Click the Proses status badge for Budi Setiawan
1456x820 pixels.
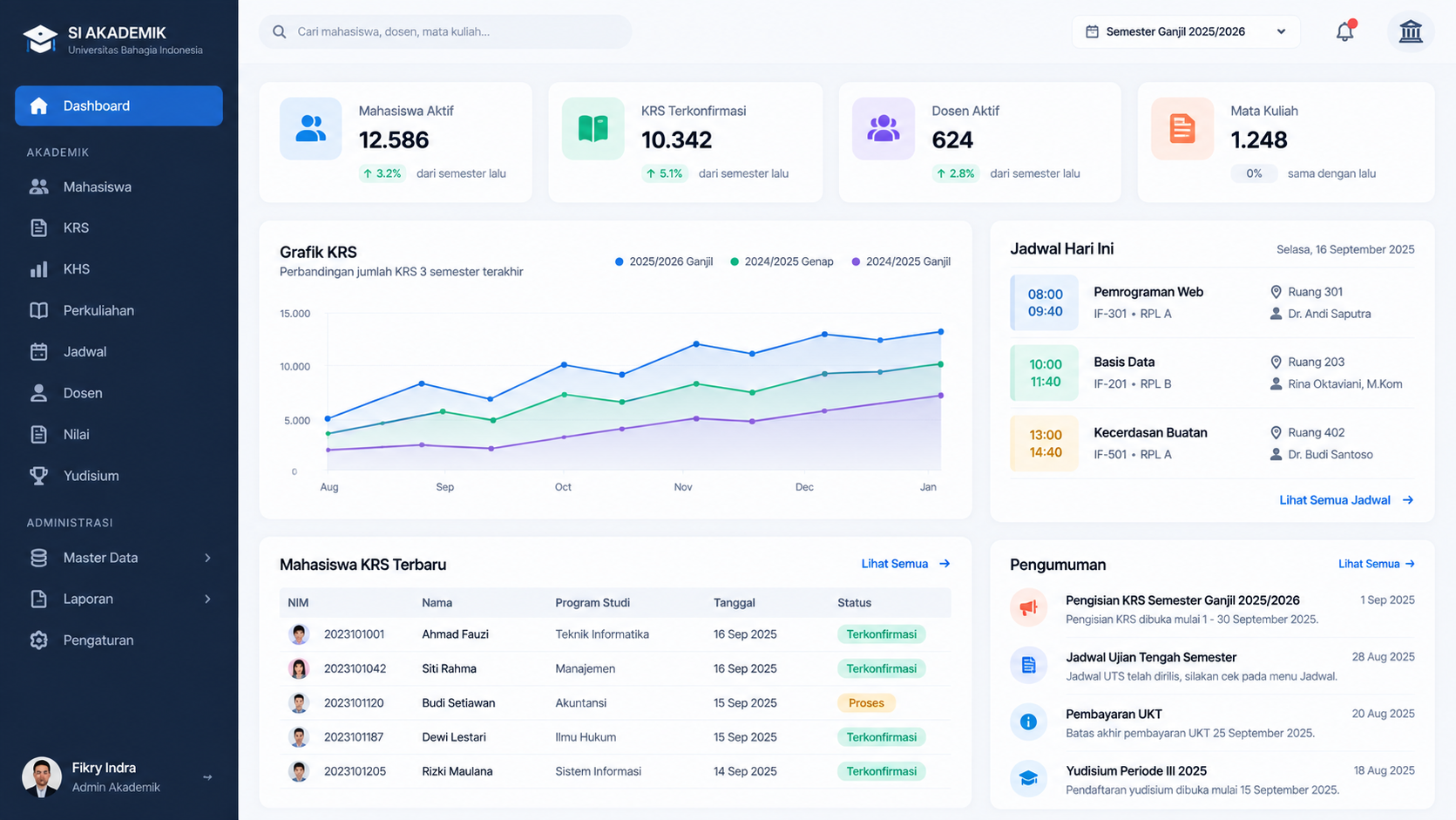tap(866, 702)
